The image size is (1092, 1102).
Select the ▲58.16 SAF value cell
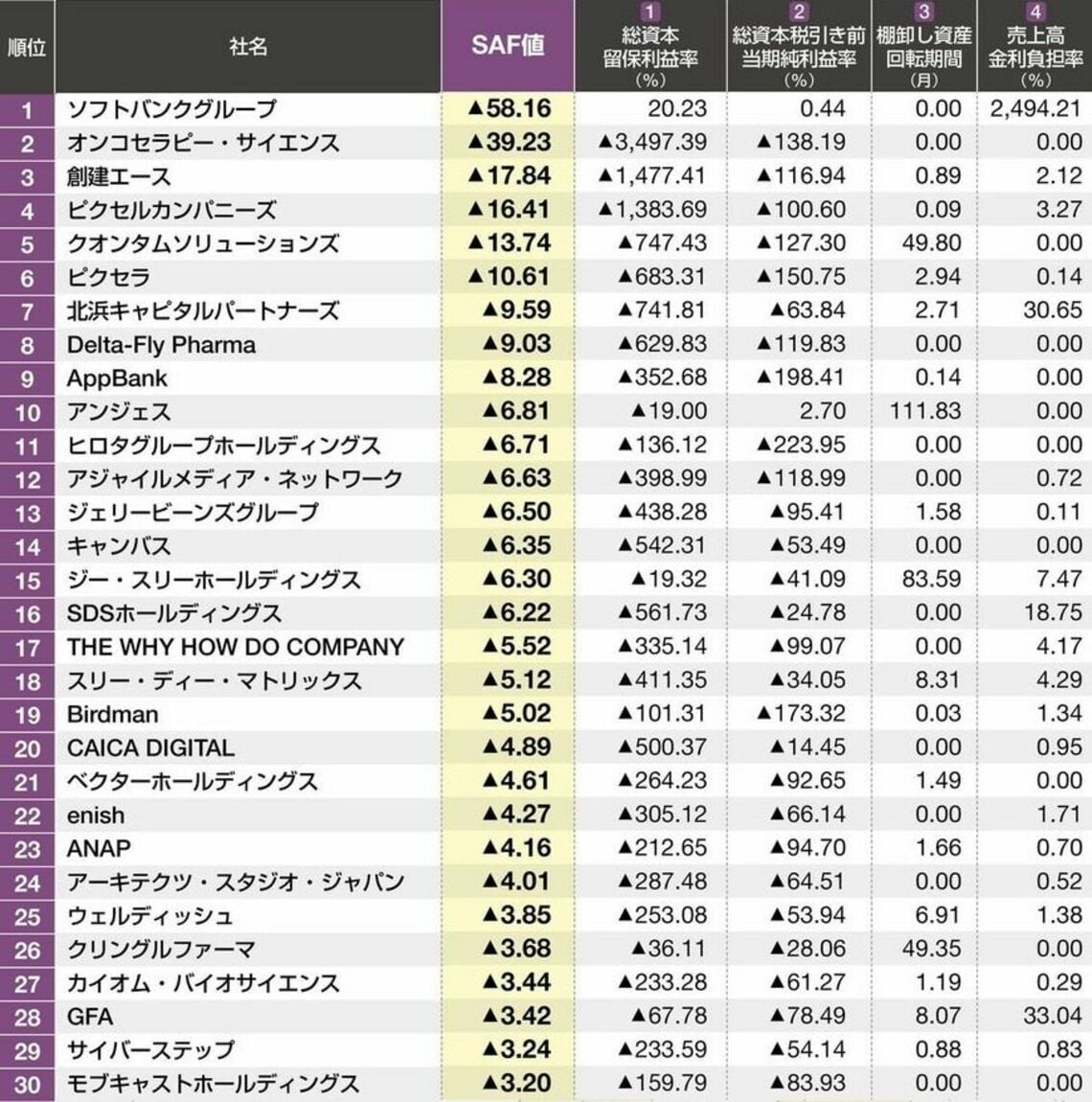(x=509, y=109)
